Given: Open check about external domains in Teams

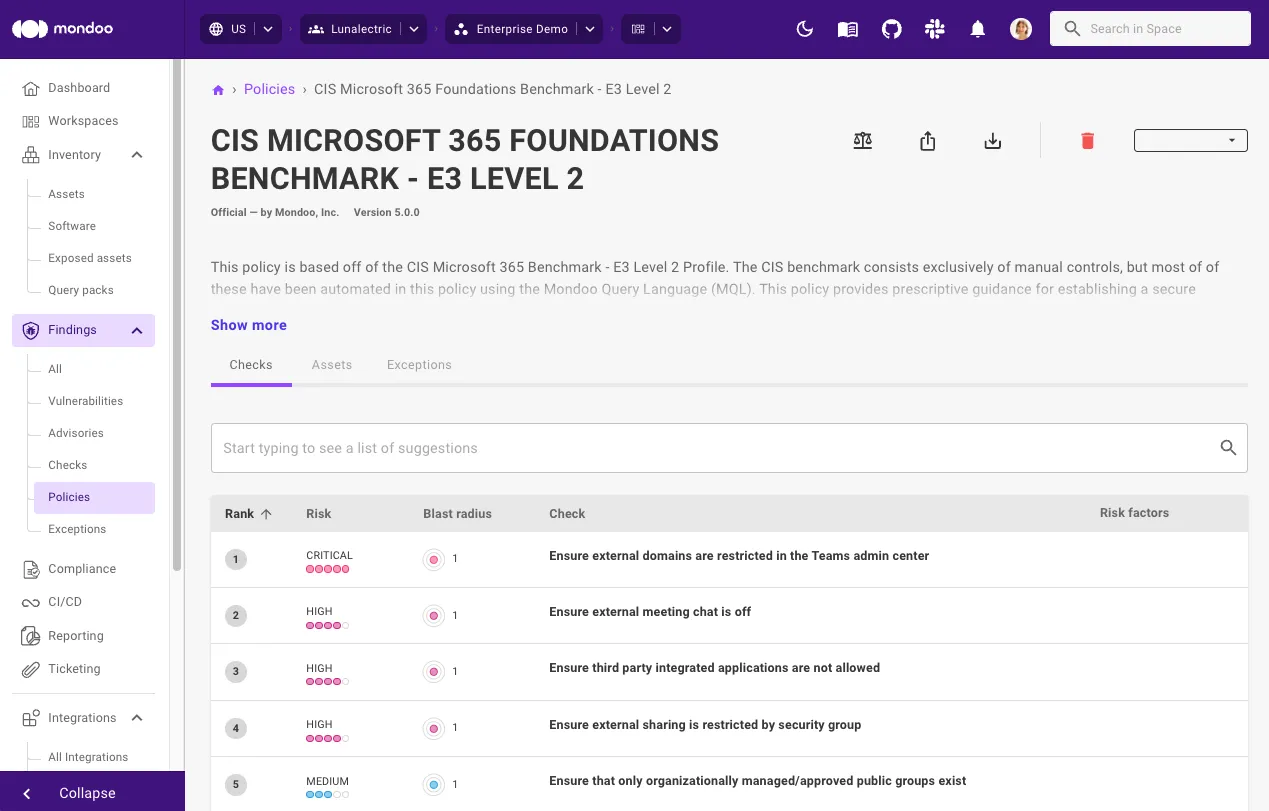Looking at the screenshot, I should pyautogui.click(x=739, y=556).
